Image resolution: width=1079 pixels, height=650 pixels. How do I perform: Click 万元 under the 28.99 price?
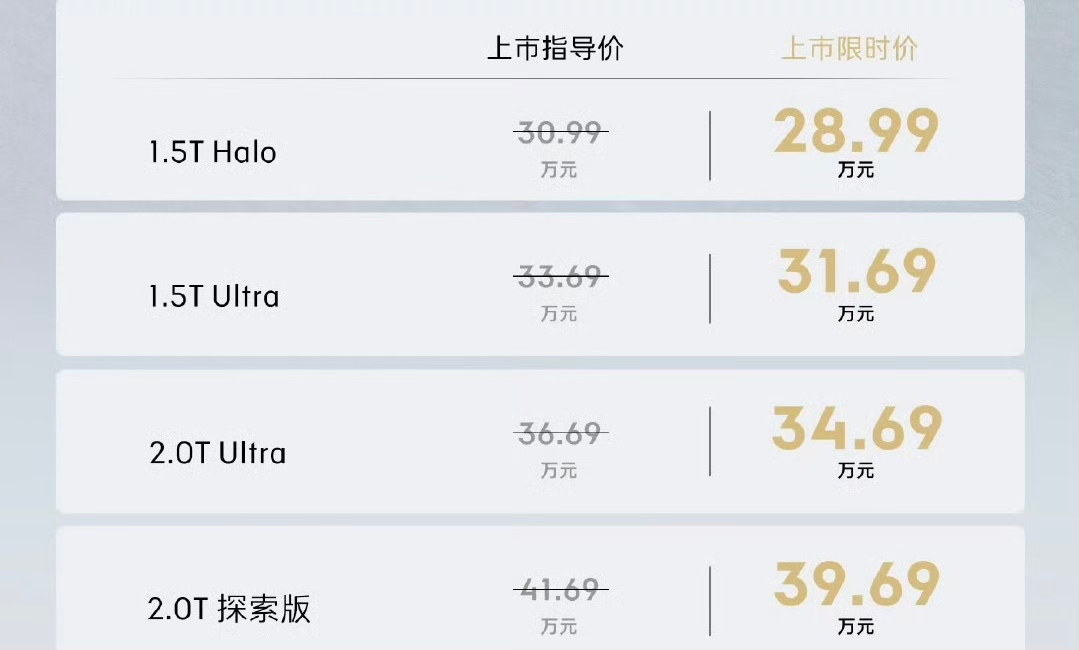click(856, 170)
